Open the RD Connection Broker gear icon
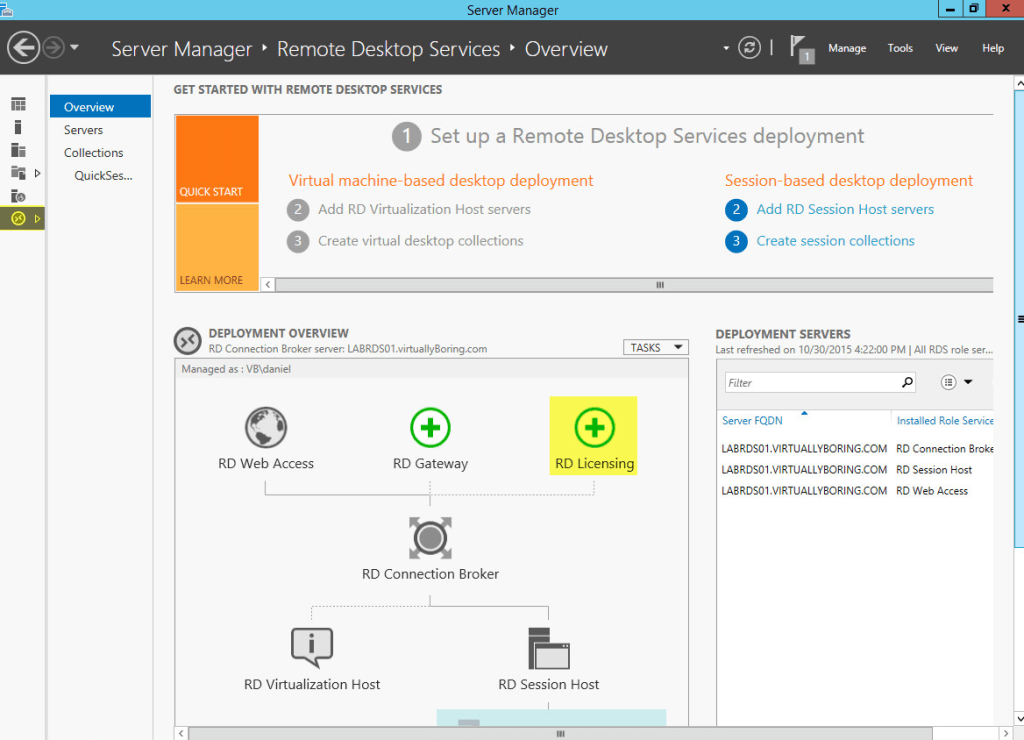This screenshot has height=740, width=1024. (430, 537)
